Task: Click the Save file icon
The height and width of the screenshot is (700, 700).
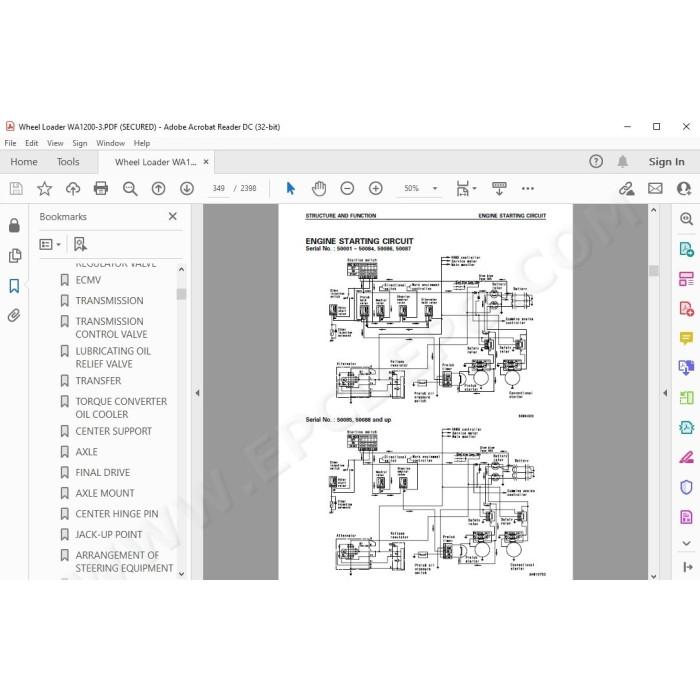Action: click(16, 188)
